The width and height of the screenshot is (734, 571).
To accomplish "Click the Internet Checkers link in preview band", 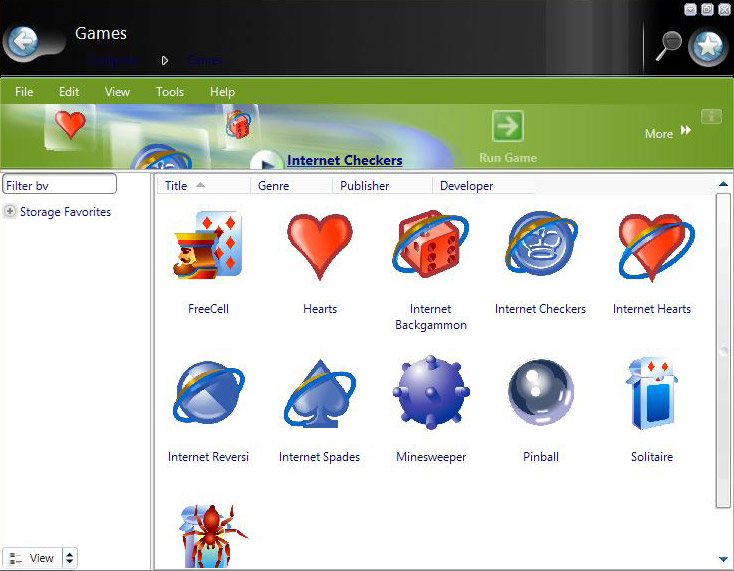I will [345, 160].
